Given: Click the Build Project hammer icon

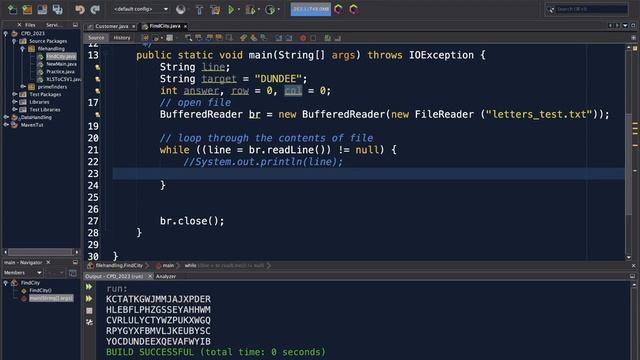Looking at the screenshot, I should coord(199,9).
